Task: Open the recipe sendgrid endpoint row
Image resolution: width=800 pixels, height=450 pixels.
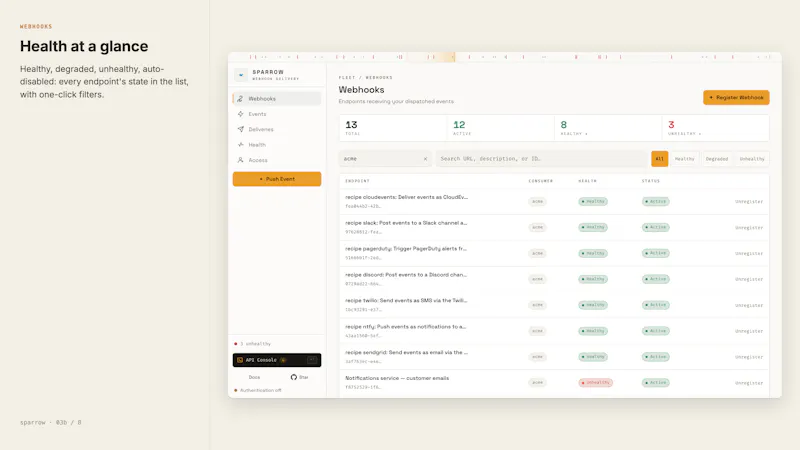Action: (x=554, y=357)
